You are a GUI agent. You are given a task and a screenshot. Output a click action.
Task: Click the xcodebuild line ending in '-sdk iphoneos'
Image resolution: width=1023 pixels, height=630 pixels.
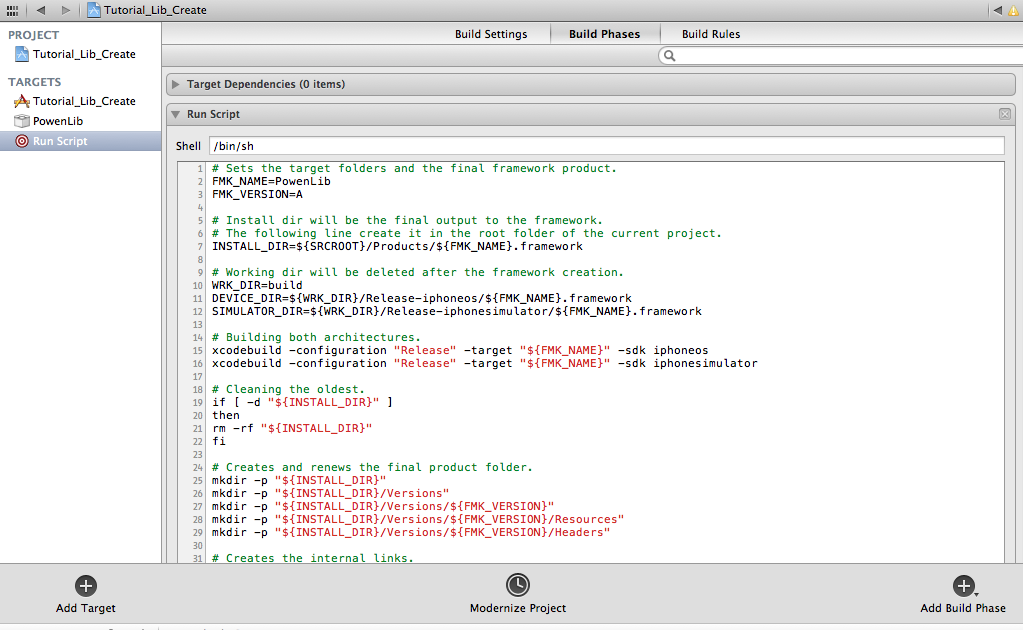click(x=460, y=350)
